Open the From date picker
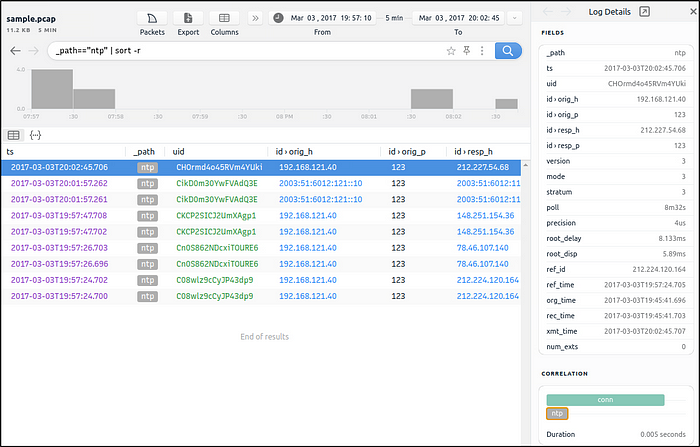700x447 pixels. (x=322, y=18)
